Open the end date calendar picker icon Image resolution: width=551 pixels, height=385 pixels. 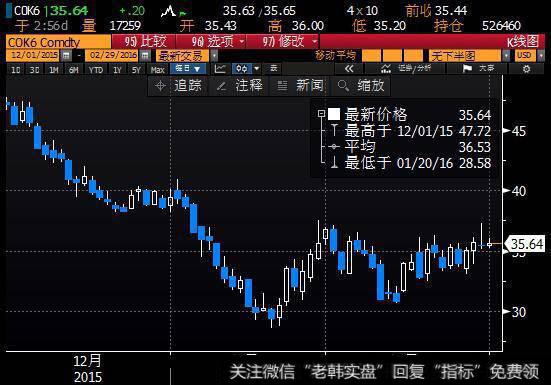pos(145,56)
